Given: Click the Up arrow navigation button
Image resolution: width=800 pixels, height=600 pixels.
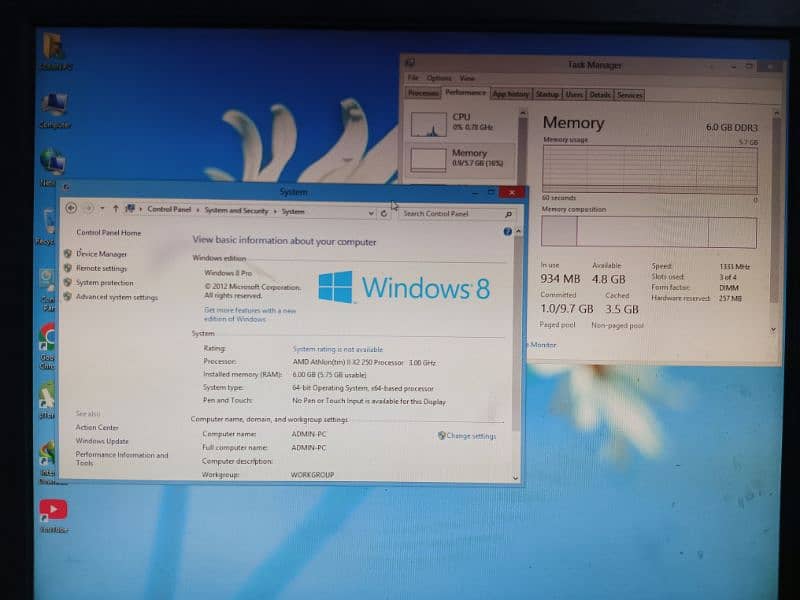Looking at the screenshot, I should pyautogui.click(x=116, y=209).
